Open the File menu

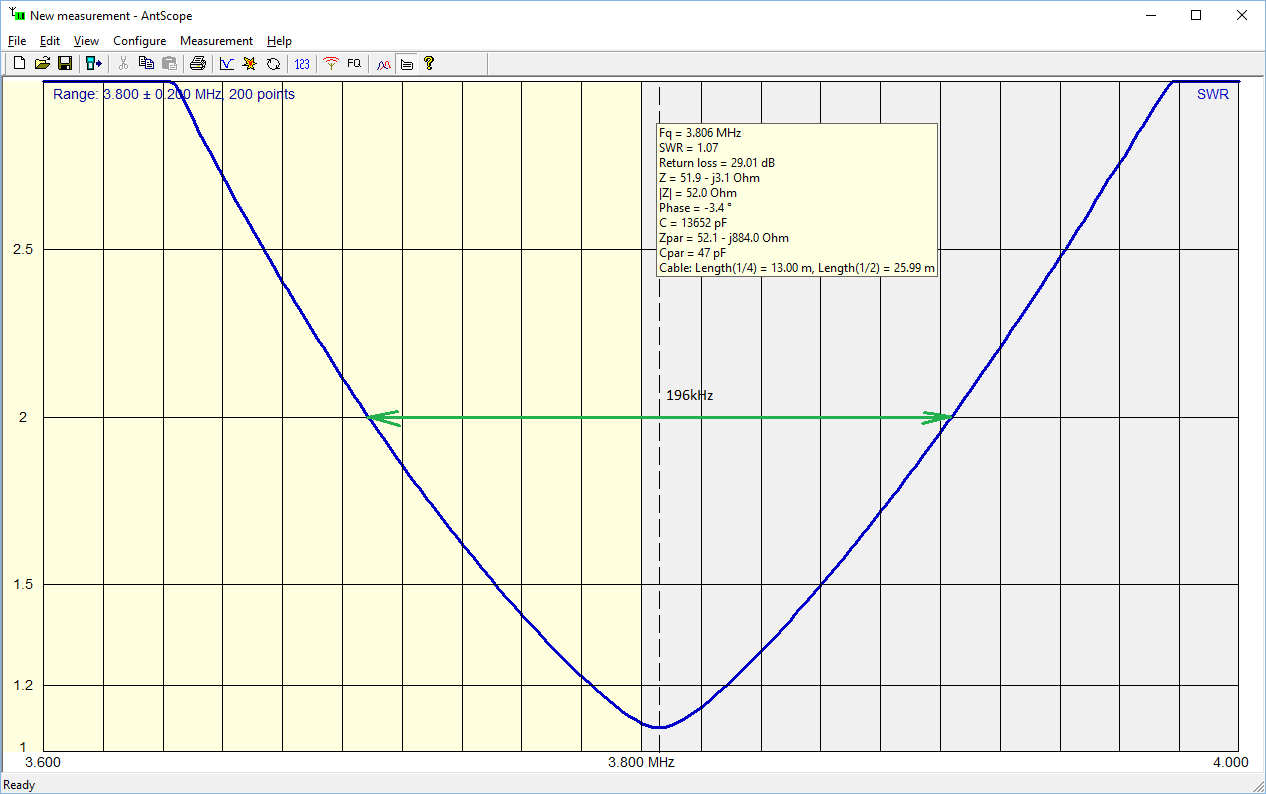(17, 41)
